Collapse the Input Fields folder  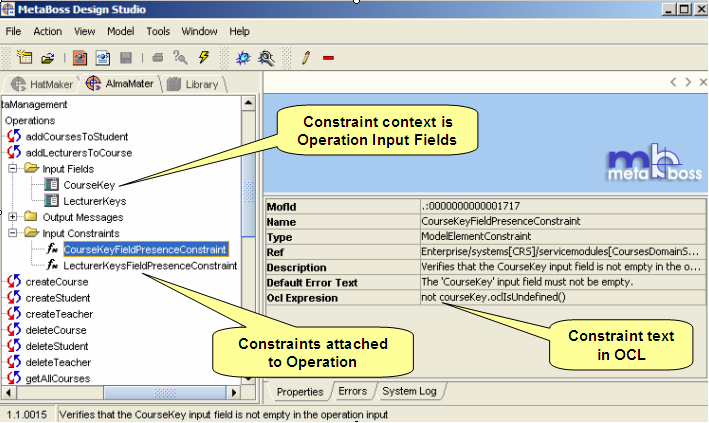pyautogui.click(x=13, y=168)
